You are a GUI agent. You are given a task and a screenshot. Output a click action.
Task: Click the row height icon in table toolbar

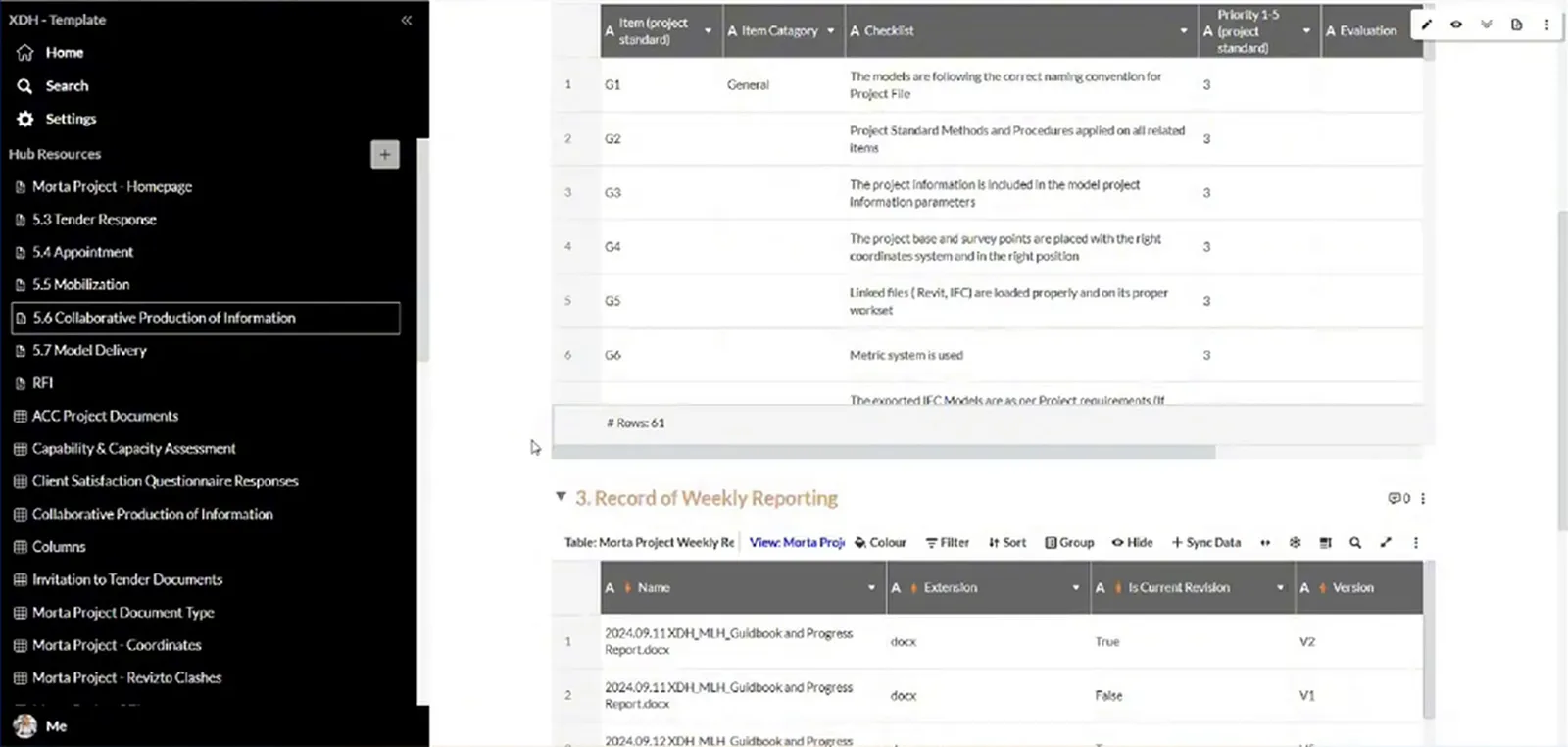point(1325,542)
